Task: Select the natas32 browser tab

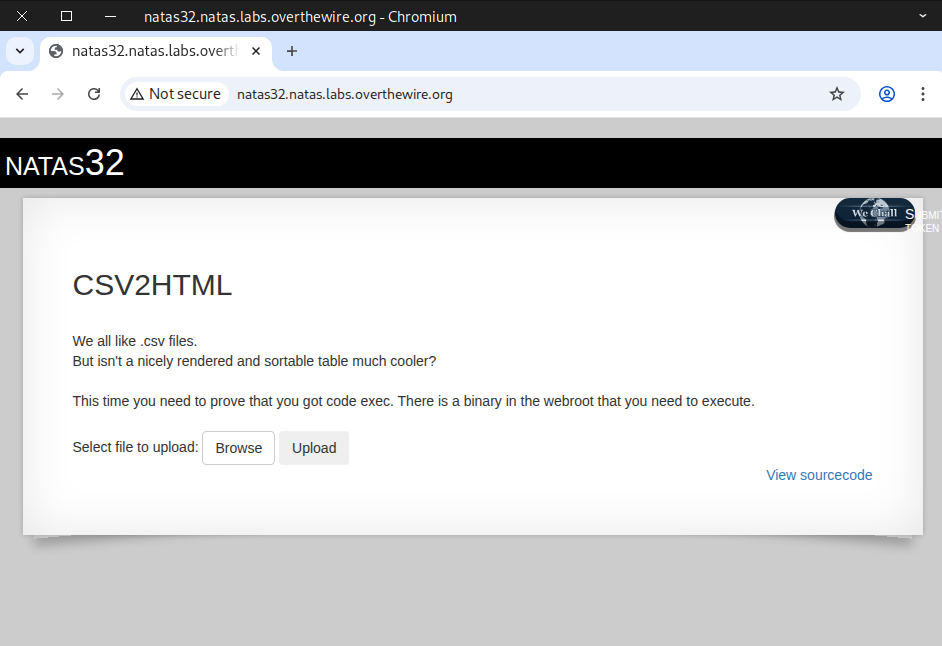Action: click(150, 51)
